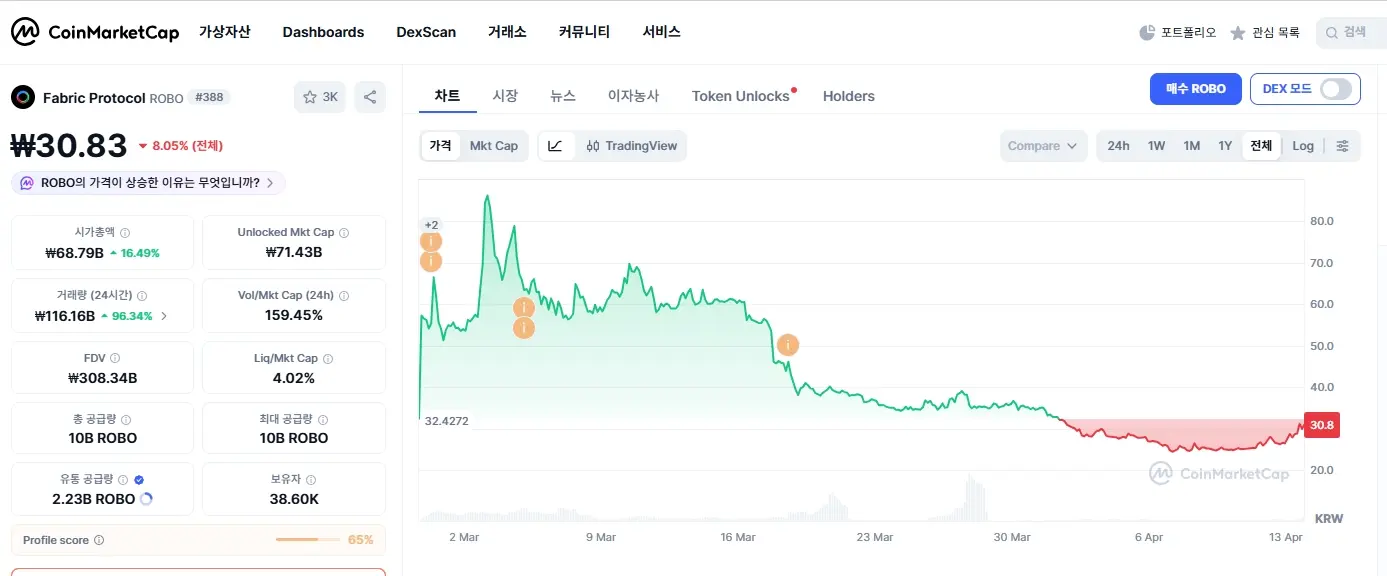Enable Log scale on the chart
The height and width of the screenshot is (576, 1387).
click(1302, 145)
